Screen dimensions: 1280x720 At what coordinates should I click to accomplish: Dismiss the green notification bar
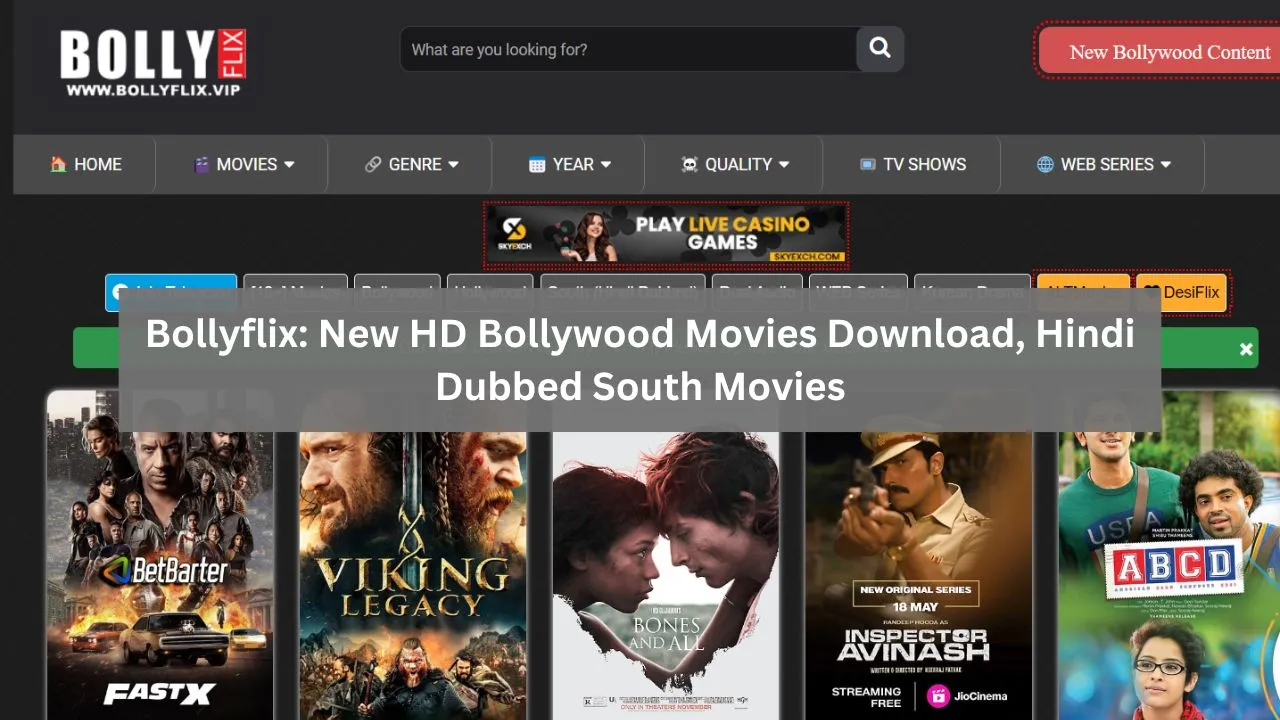tap(1246, 349)
